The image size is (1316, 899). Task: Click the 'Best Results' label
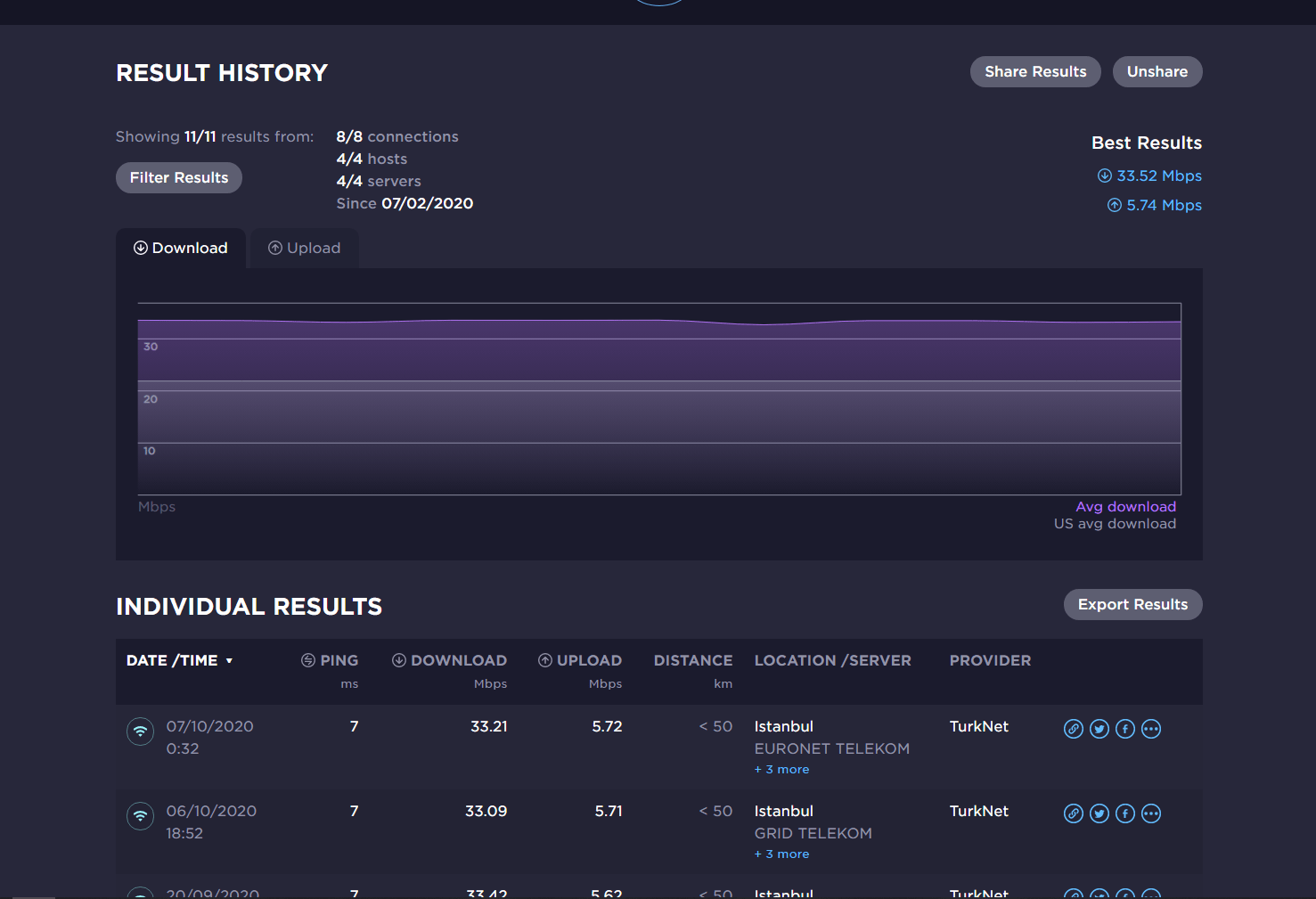click(1147, 143)
